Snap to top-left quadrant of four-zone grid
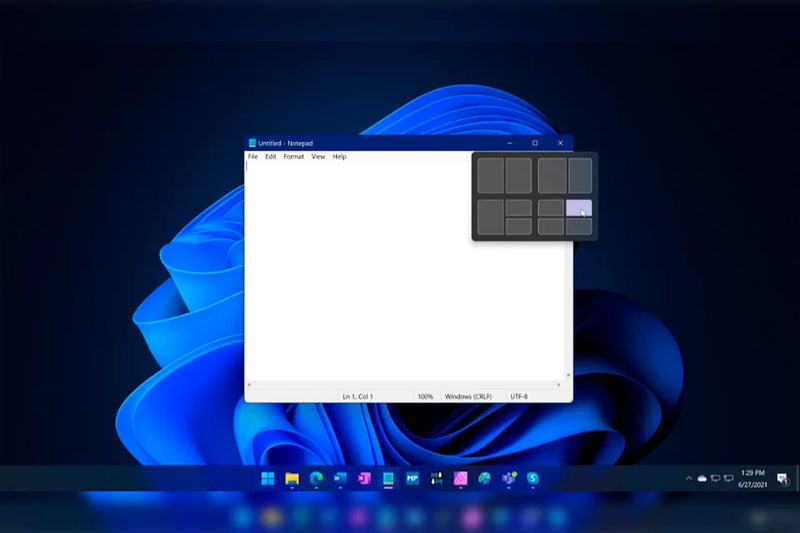This screenshot has width=800, height=533. (551, 208)
